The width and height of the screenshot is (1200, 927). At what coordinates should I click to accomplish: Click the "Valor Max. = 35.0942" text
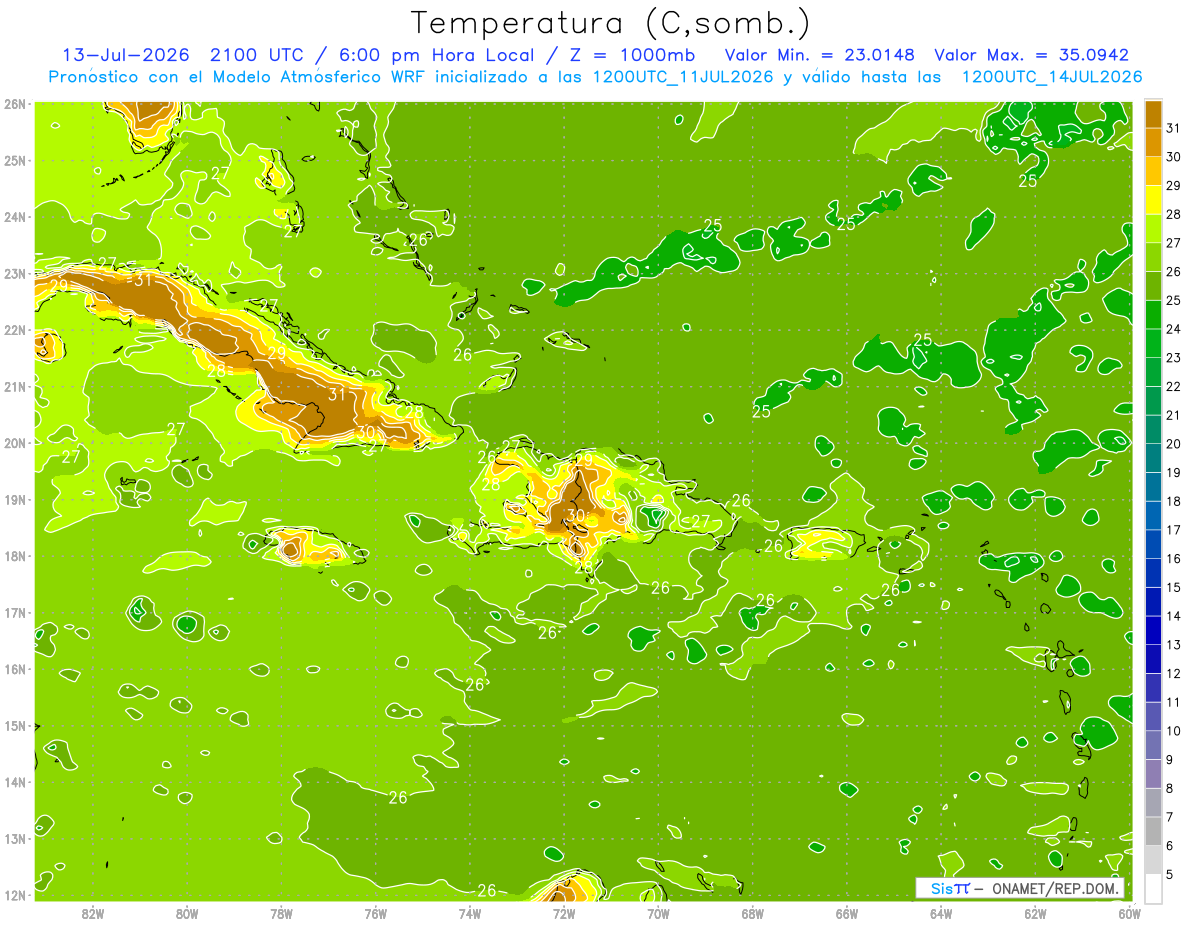click(1031, 55)
